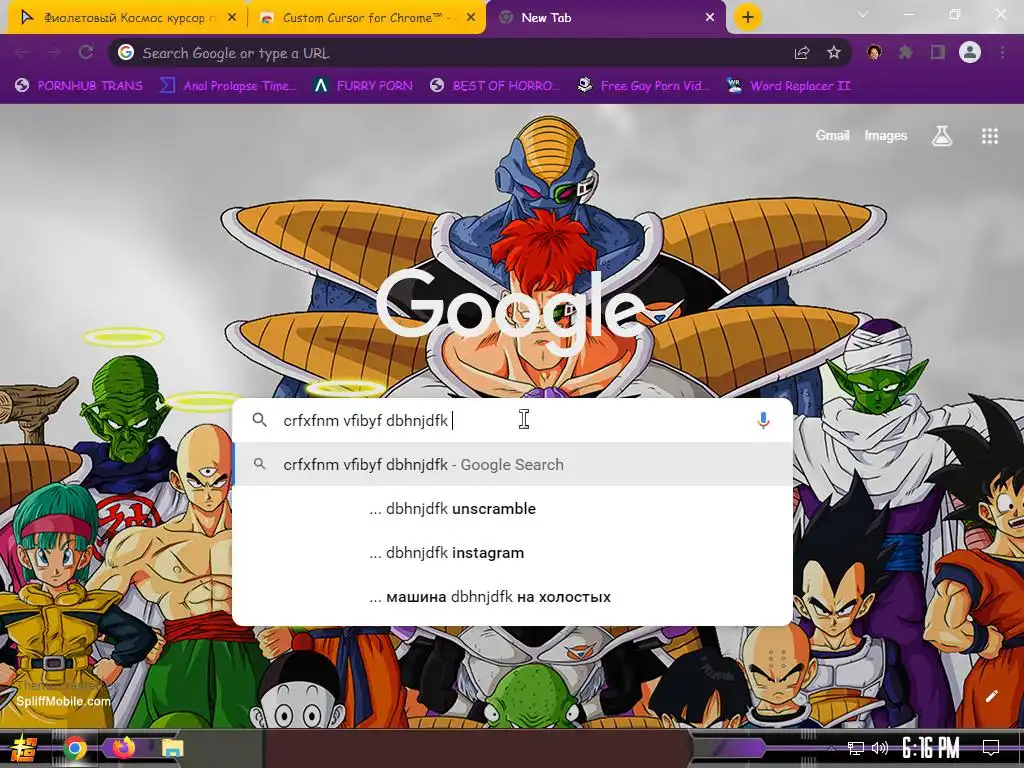Open the side panel toolbar icon

tap(938, 52)
